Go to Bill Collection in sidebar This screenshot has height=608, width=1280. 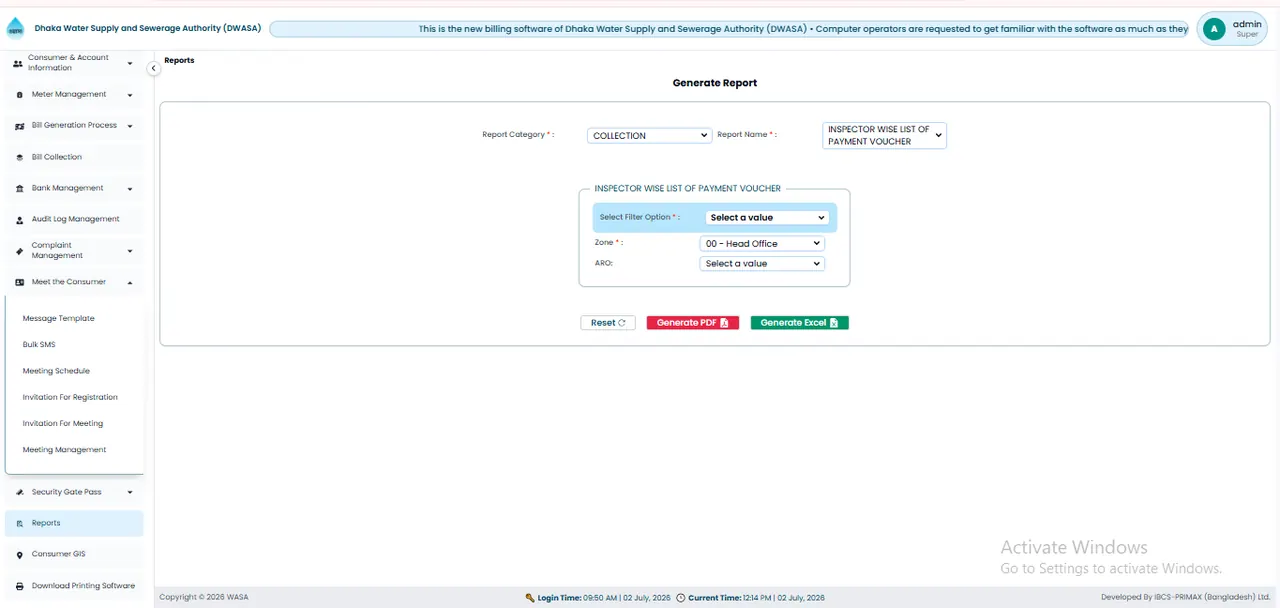pyautogui.click(x=74, y=157)
